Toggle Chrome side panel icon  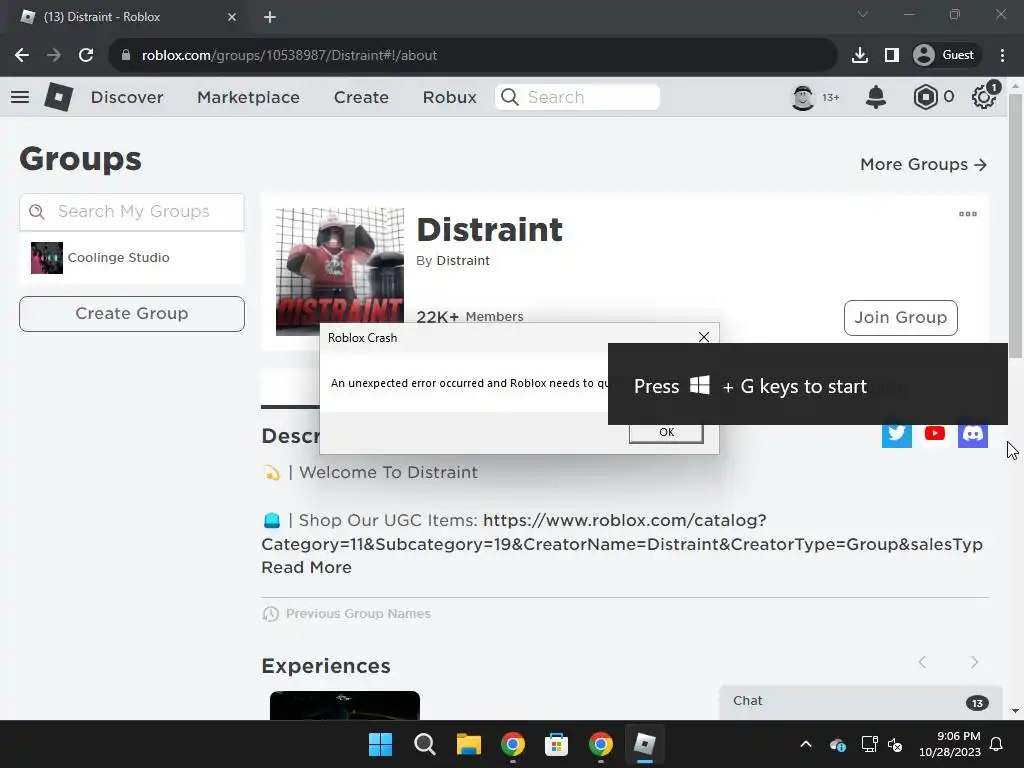coord(891,56)
